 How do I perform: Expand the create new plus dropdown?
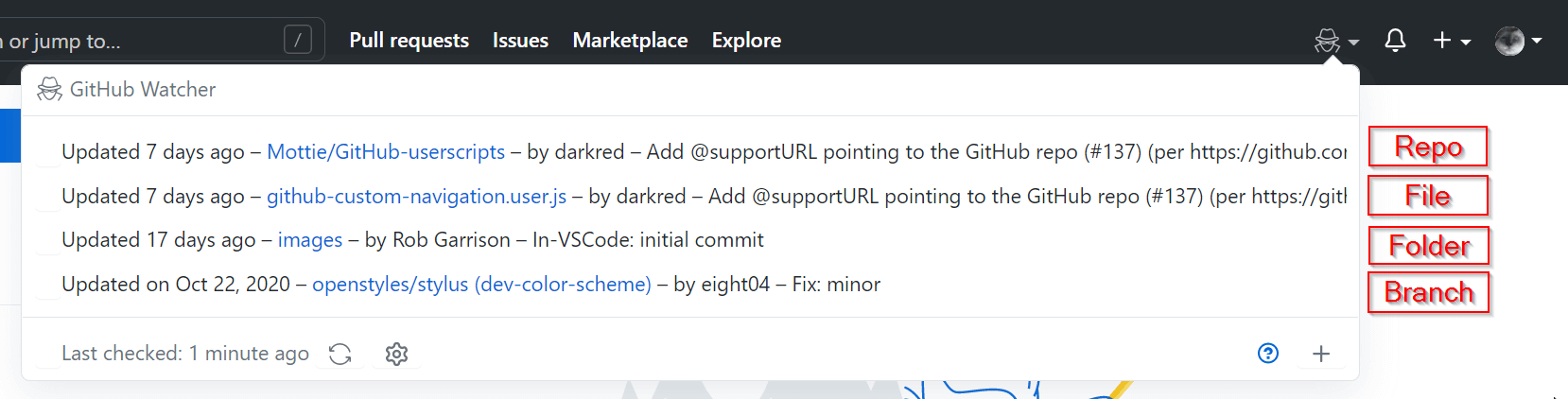pos(1452,41)
